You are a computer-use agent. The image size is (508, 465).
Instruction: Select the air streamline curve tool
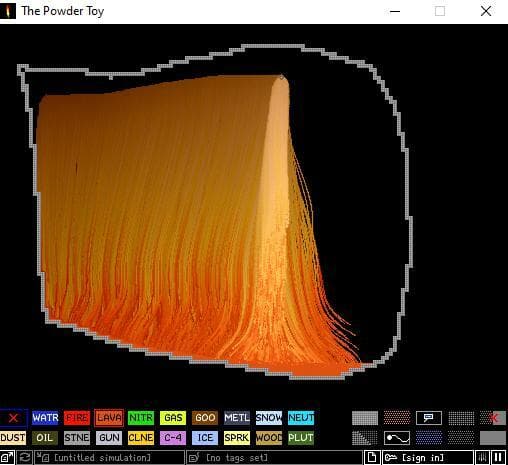(x=397, y=438)
